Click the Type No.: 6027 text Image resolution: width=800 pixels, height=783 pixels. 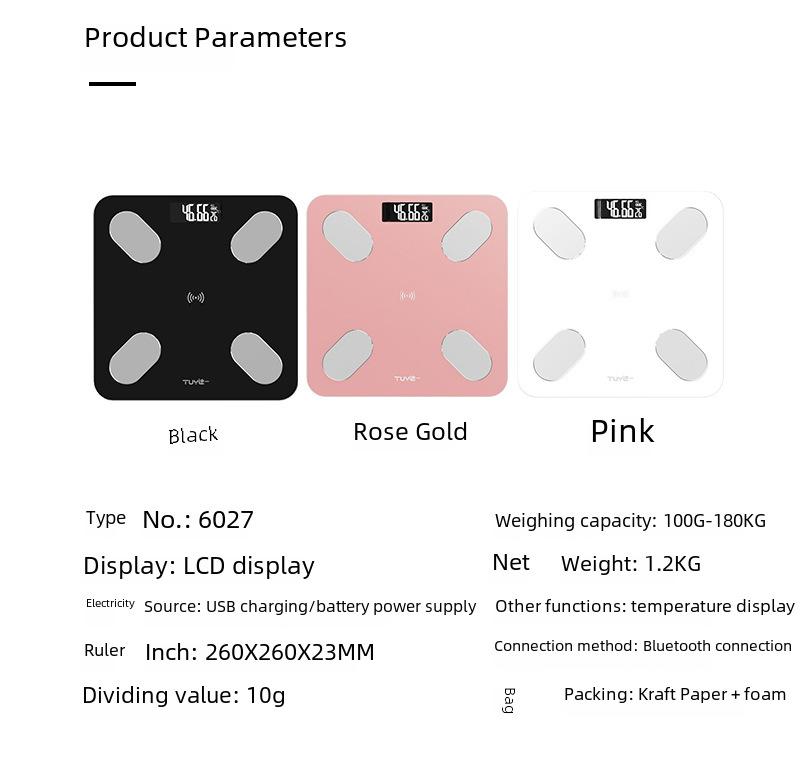point(169,519)
